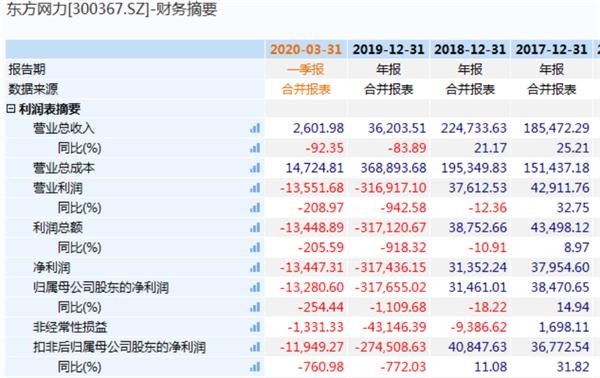The image size is (600, 378).
Task: Select the 2019-12-31 column header
Action: click(x=388, y=49)
